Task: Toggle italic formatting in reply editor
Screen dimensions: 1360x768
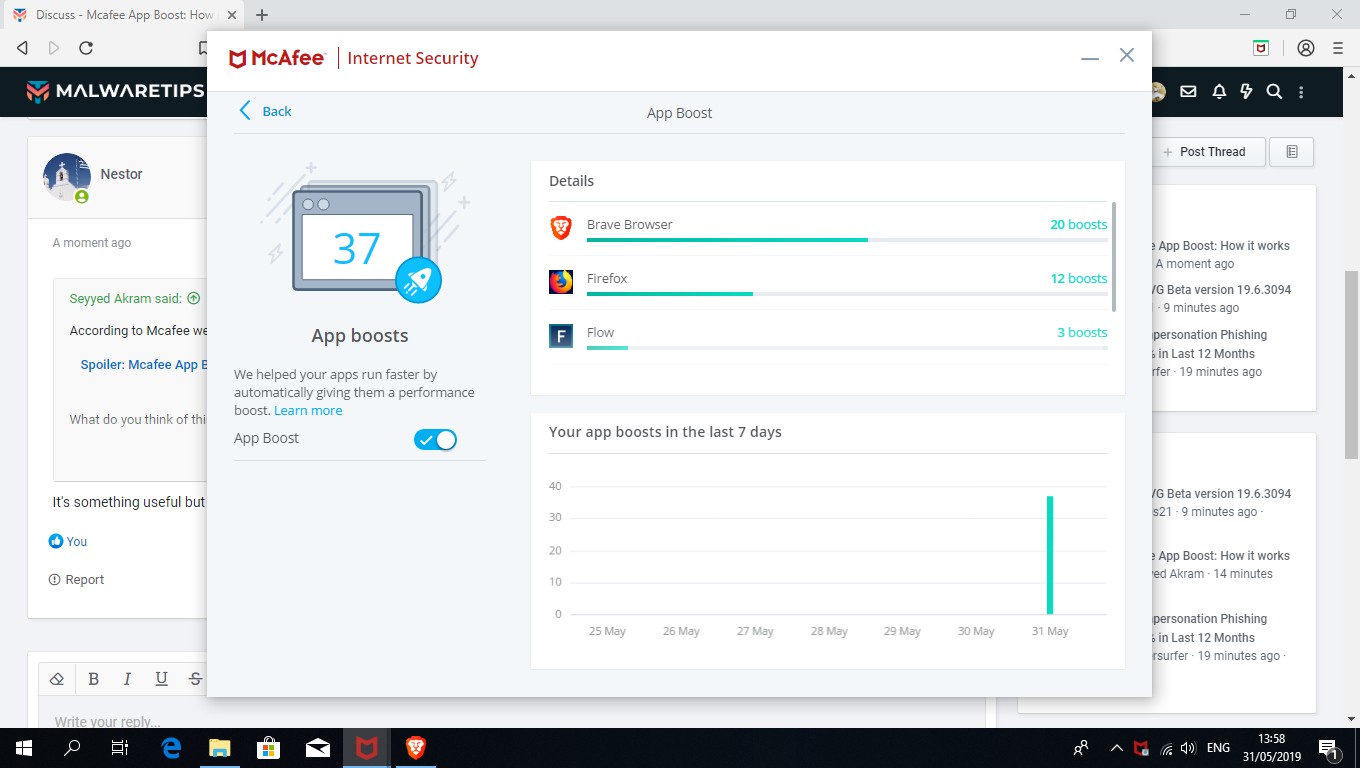Action: [127, 679]
